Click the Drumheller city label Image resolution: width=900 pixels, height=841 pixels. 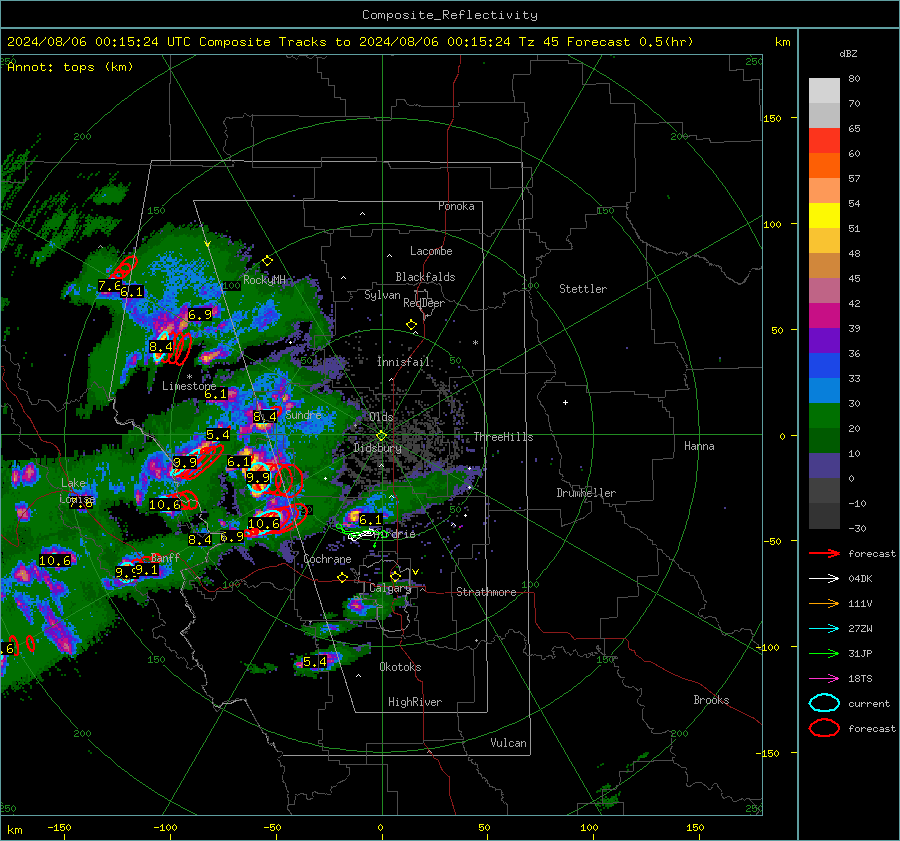tap(586, 493)
